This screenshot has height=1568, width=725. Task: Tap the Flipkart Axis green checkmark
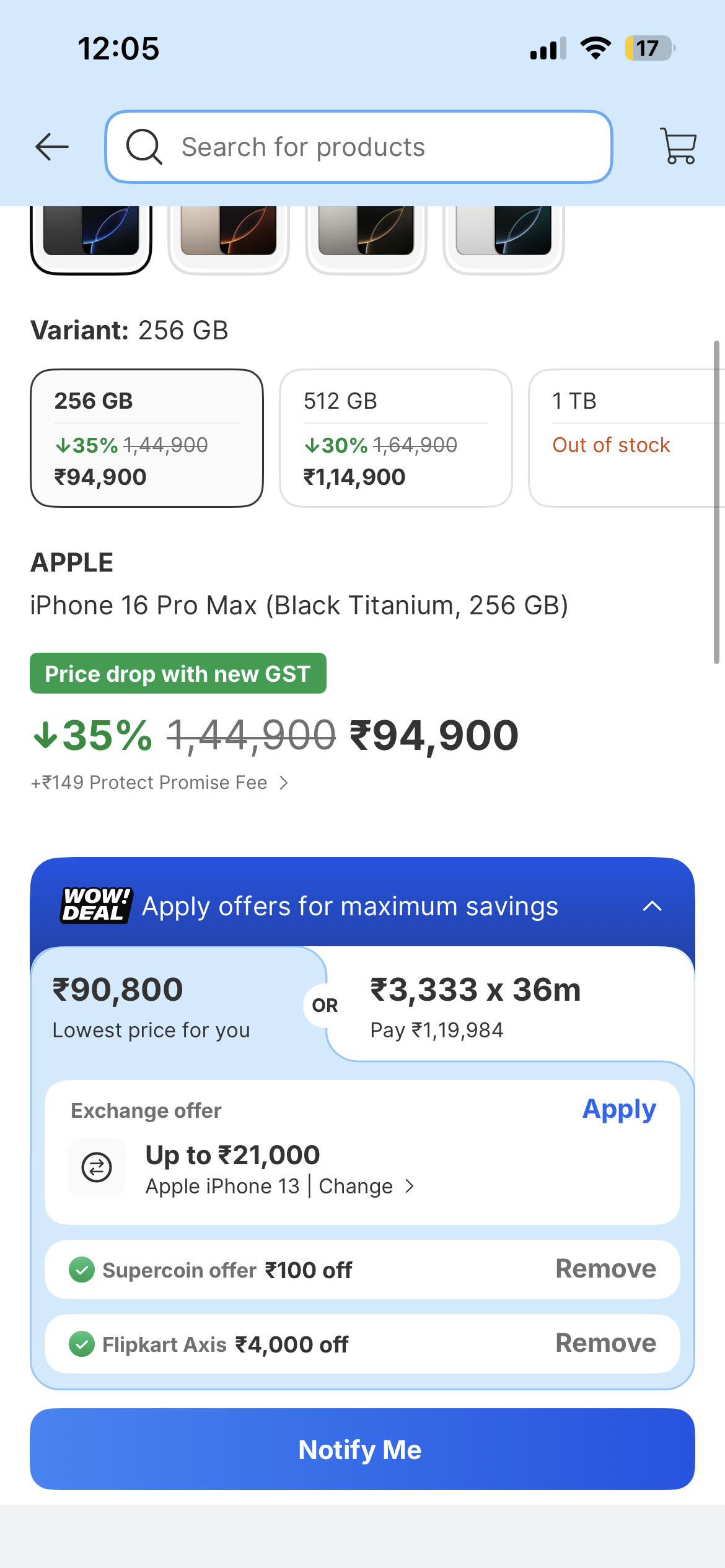(82, 1344)
